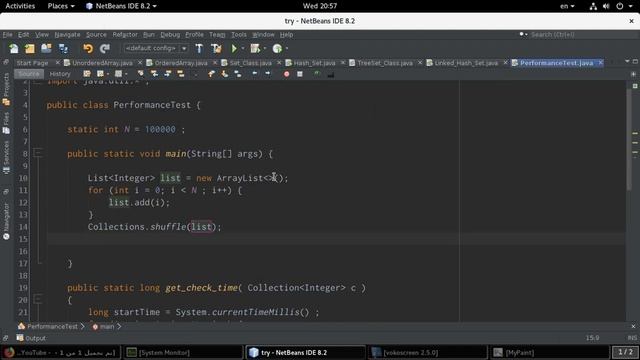This screenshot has width=640, height=360.
Task: Click the Redo arrow icon
Action: click(x=105, y=49)
